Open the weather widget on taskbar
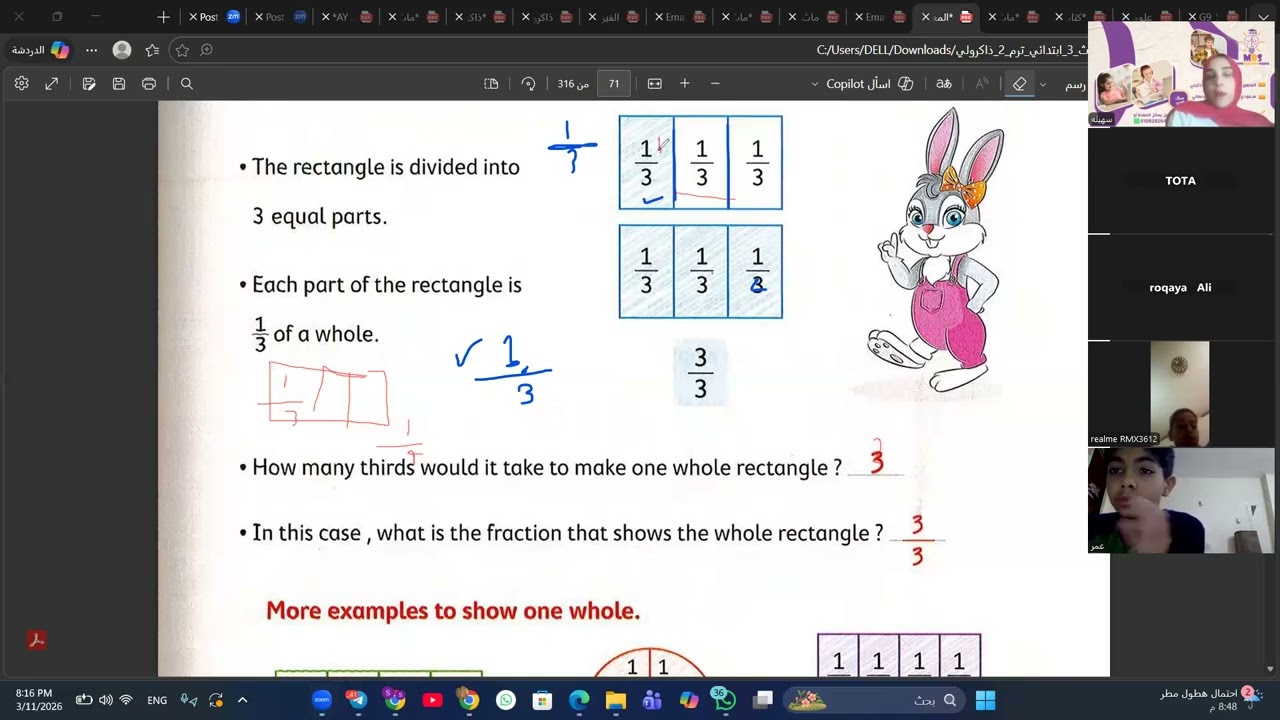This screenshot has width=1280, height=720. click(1212, 700)
